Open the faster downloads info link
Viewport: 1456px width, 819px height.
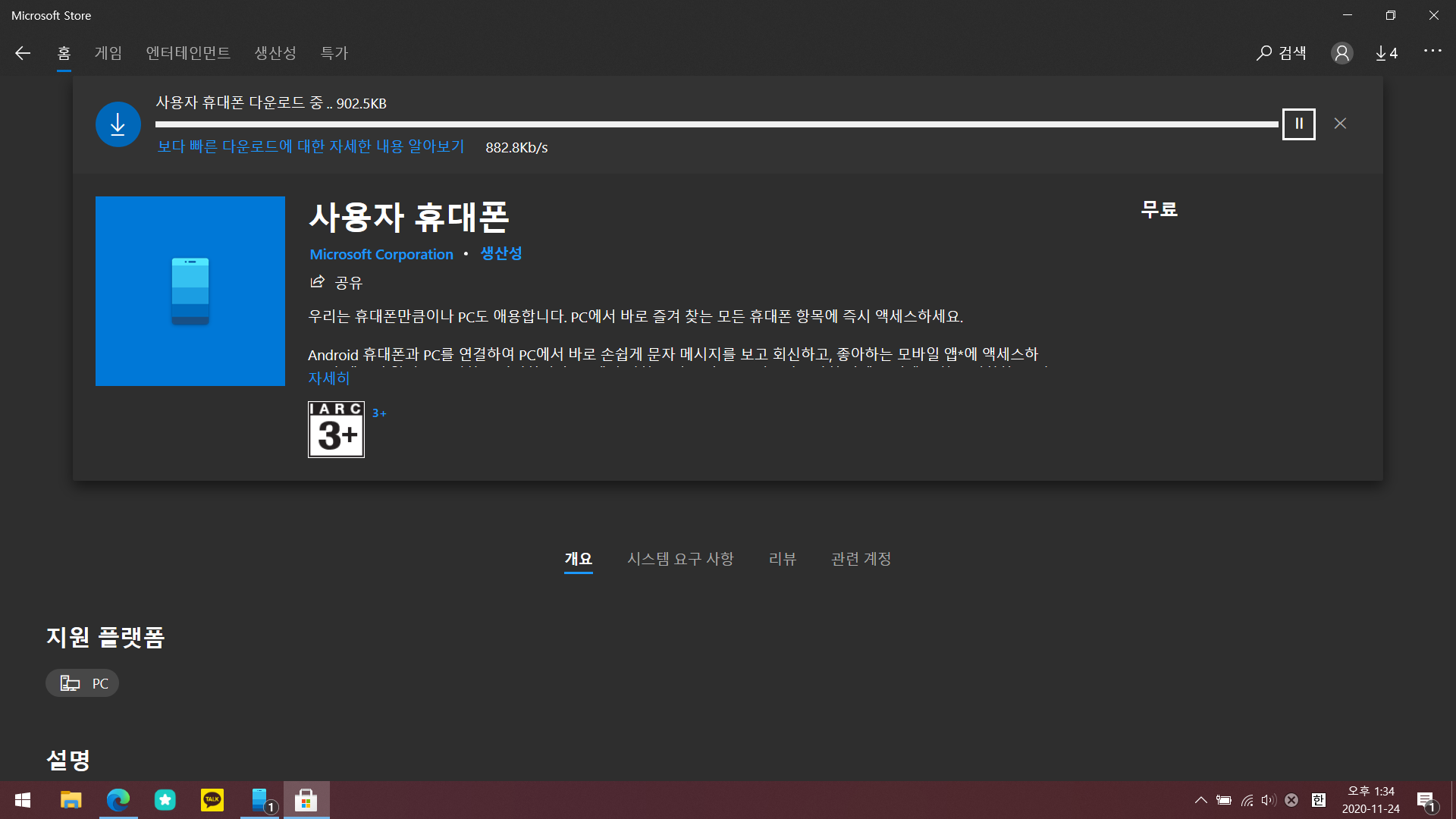tap(310, 146)
